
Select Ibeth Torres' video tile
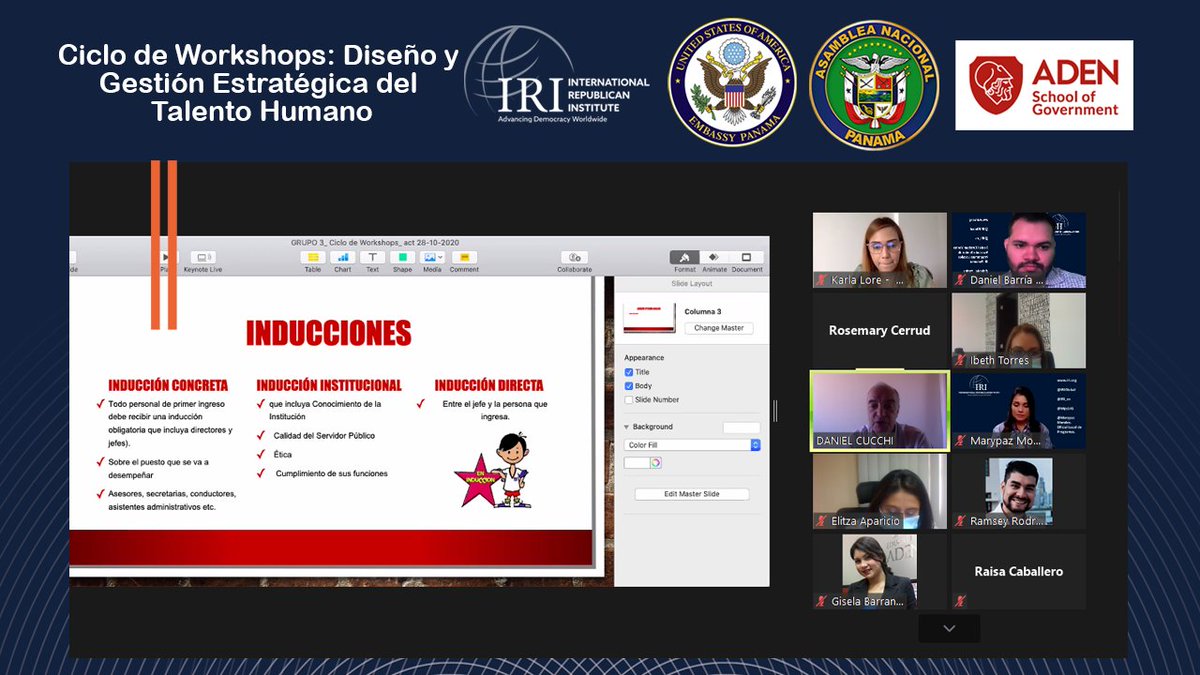click(x=1019, y=330)
